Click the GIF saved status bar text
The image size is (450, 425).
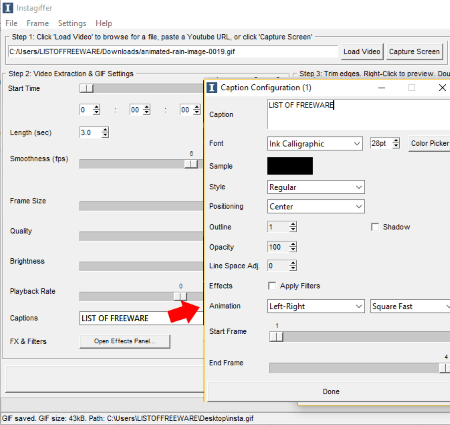point(128,418)
